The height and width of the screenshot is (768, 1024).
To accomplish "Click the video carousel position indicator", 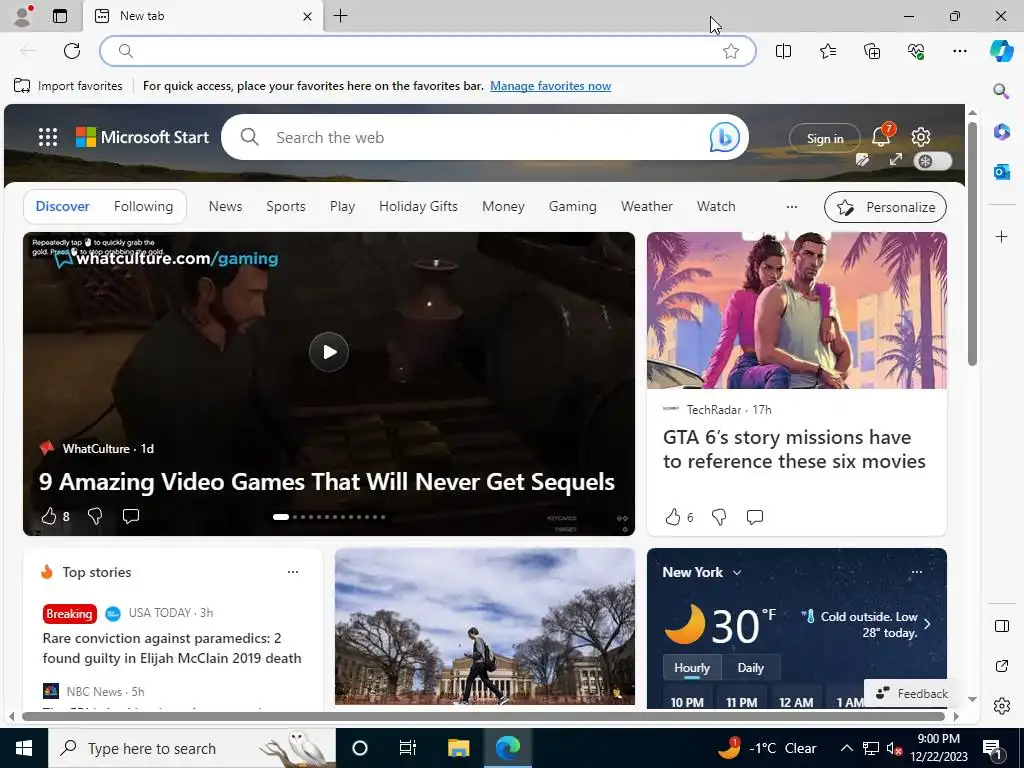I will [x=328, y=517].
